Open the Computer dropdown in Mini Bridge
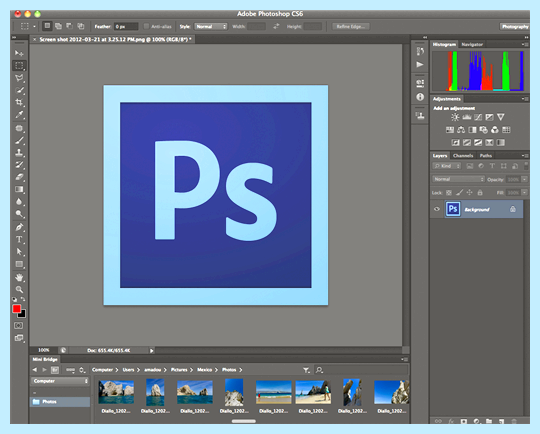 click(60, 381)
